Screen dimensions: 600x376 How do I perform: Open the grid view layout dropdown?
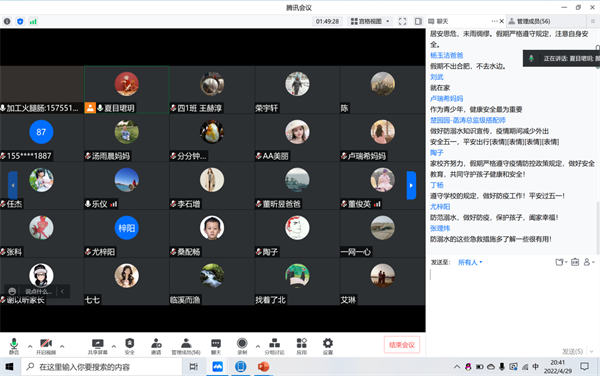(x=370, y=21)
